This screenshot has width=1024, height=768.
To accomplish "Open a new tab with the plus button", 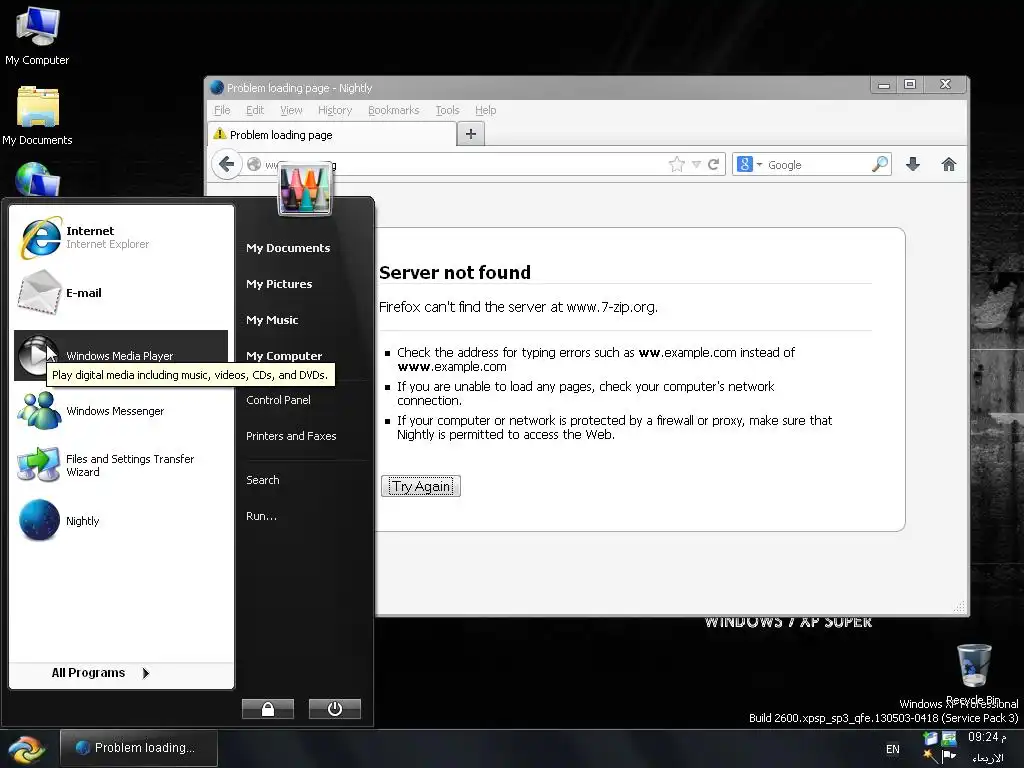I will (471, 134).
